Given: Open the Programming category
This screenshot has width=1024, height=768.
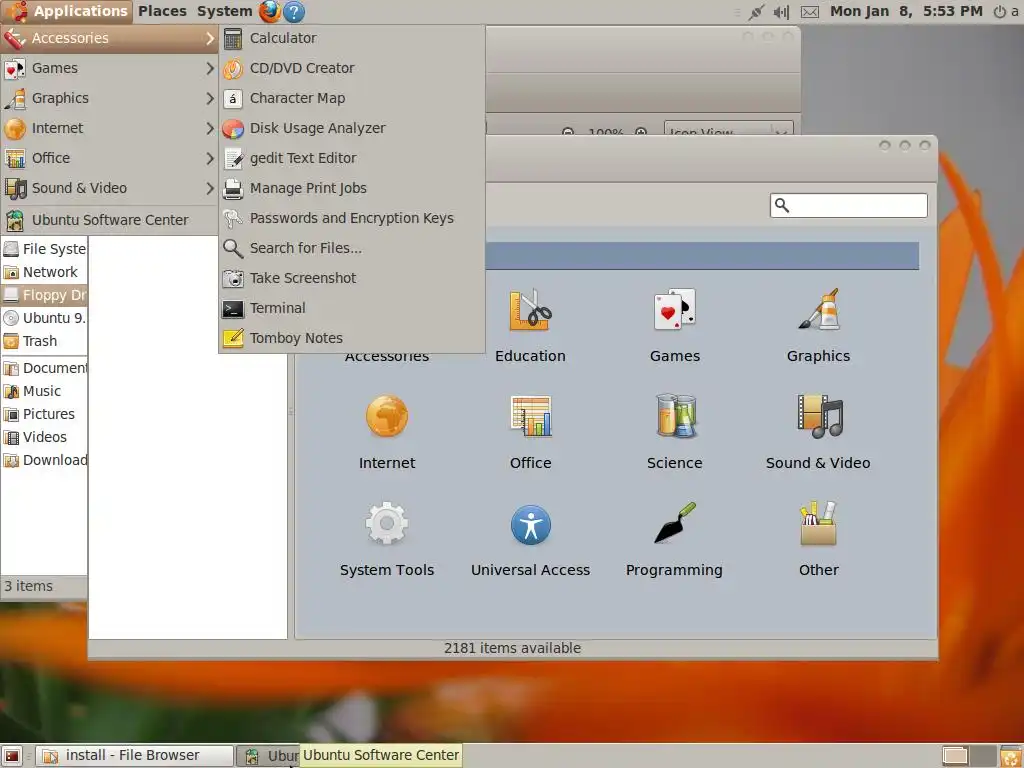Looking at the screenshot, I should 675,539.
